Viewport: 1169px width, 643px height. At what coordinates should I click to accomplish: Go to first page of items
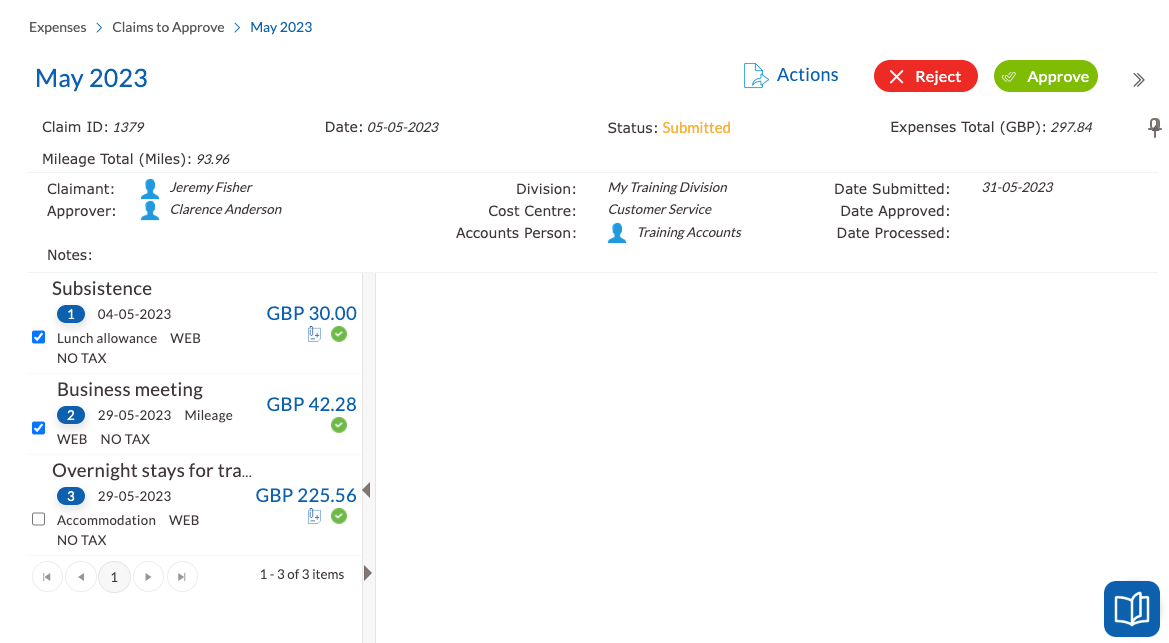pyautogui.click(x=47, y=577)
